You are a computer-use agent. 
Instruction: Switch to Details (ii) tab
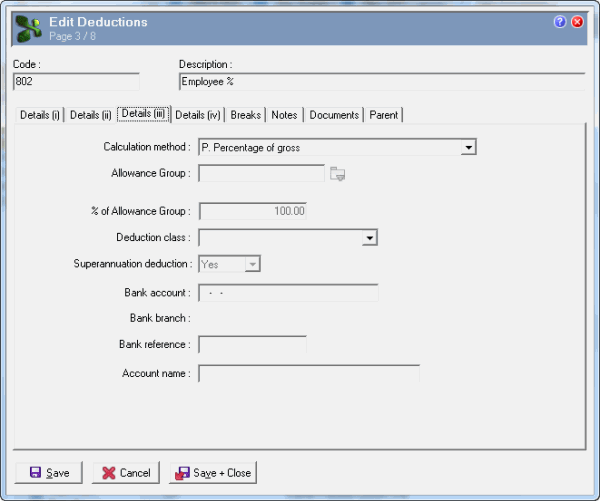click(x=90, y=115)
